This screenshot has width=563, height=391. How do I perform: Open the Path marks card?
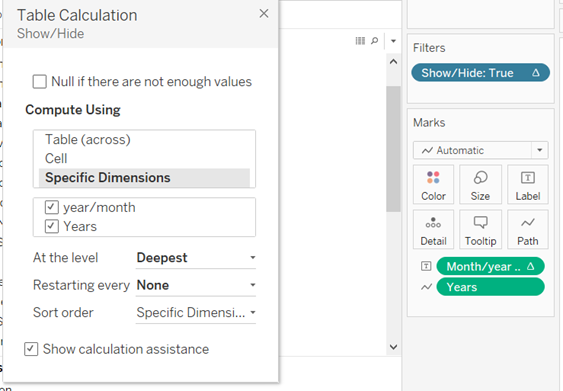(x=528, y=230)
